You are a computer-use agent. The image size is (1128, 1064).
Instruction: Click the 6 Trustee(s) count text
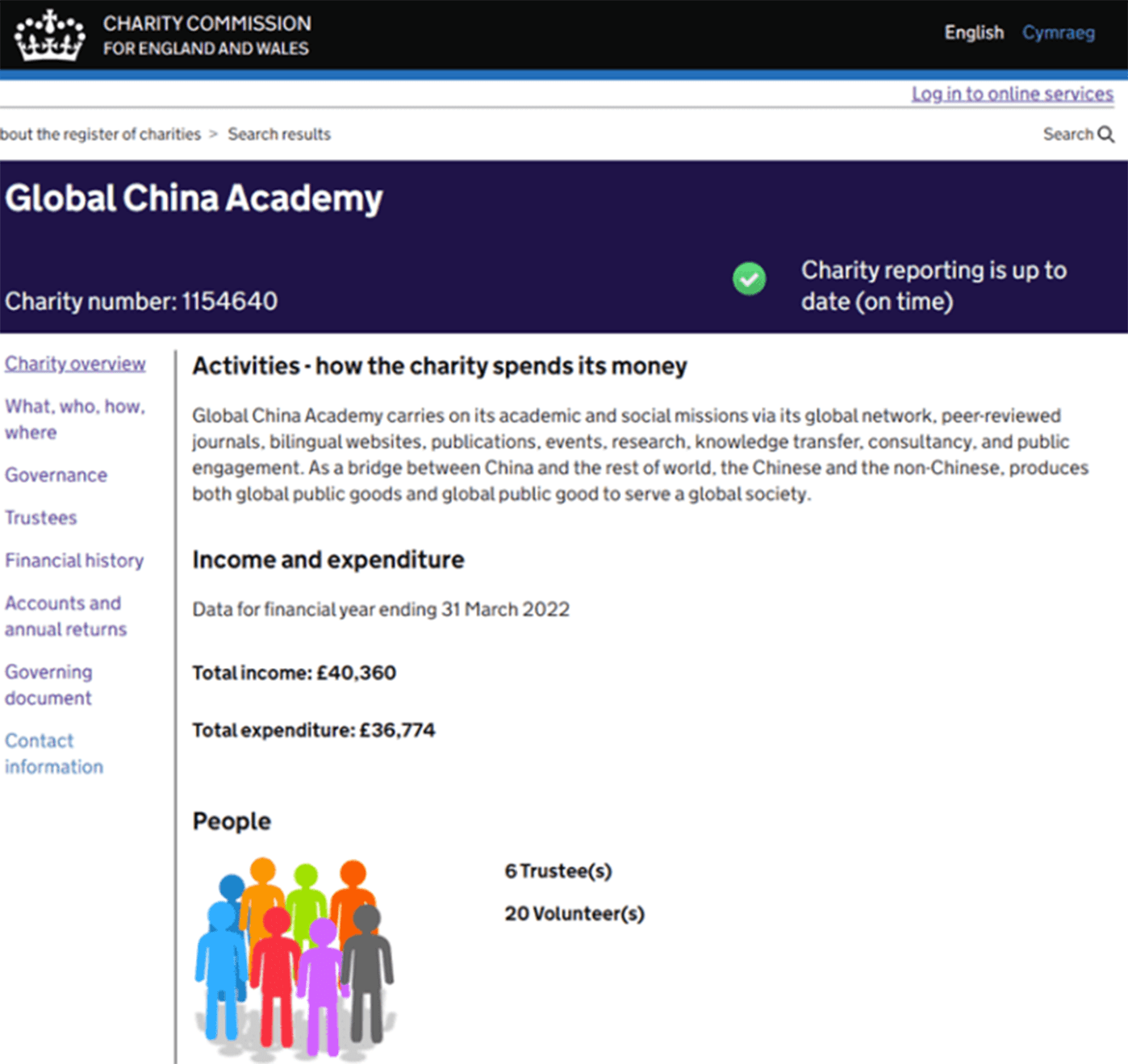click(x=558, y=871)
